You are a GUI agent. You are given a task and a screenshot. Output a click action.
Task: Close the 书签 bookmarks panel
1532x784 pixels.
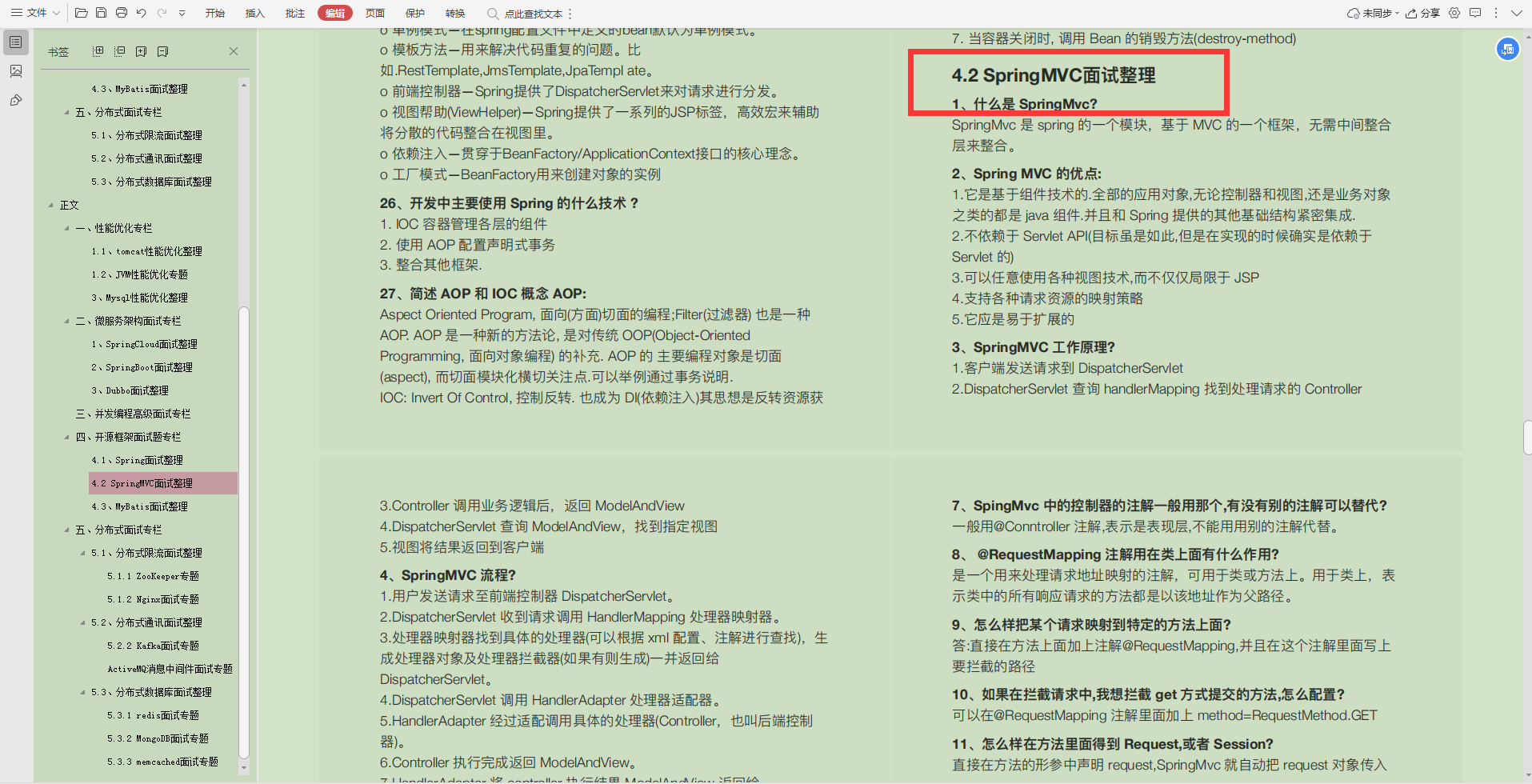(234, 51)
